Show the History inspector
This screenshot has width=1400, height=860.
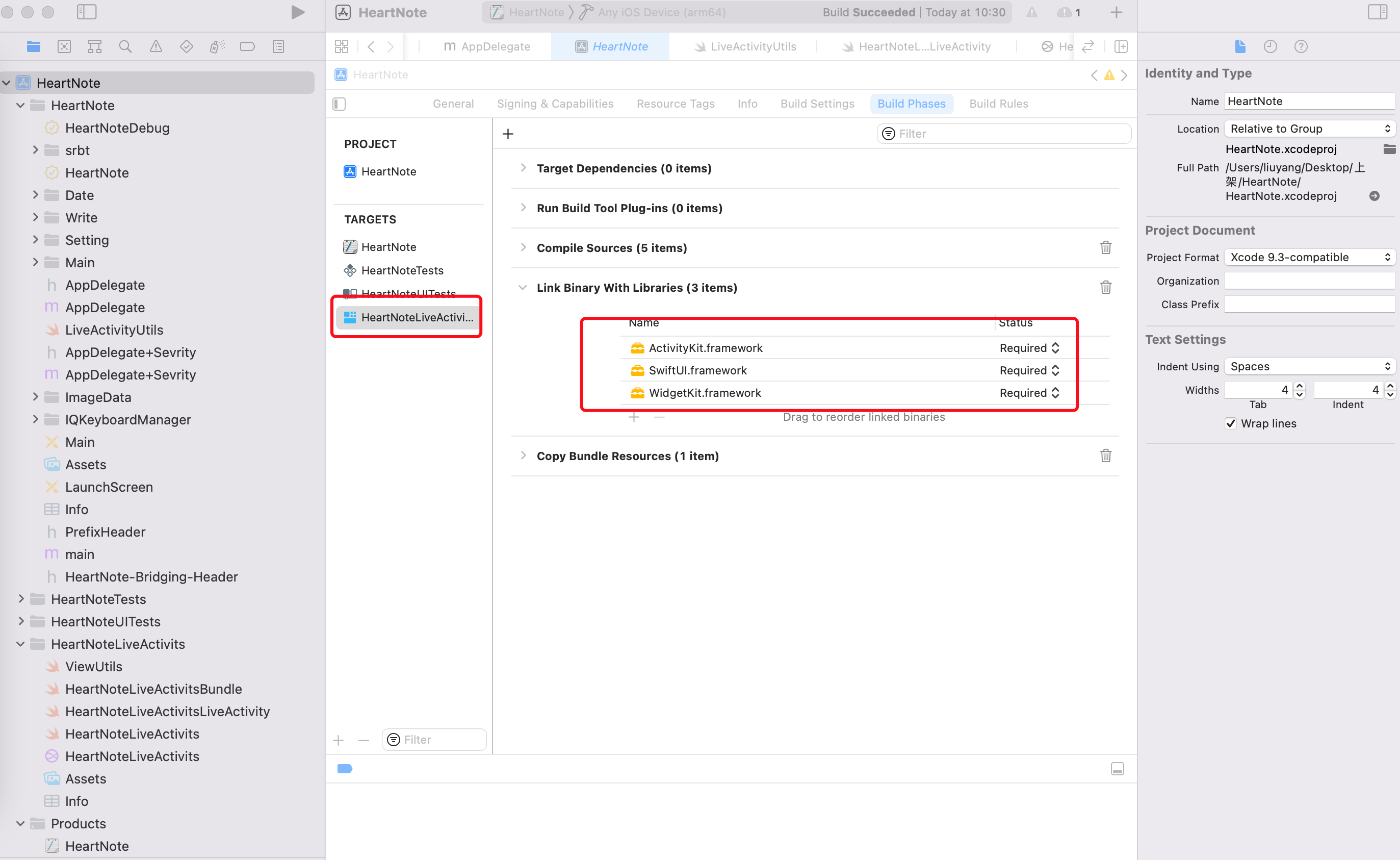coord(1271,46)
